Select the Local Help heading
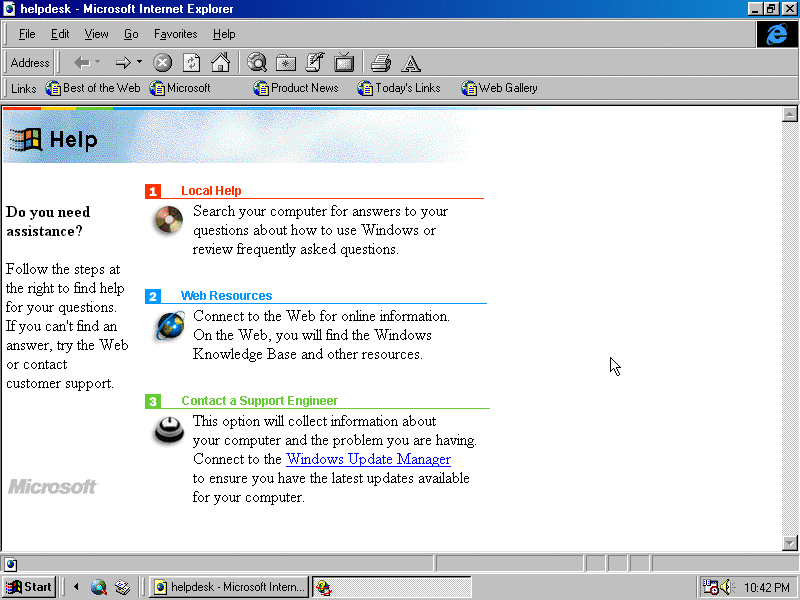Screen dimensions: 800x600 pyautogui.click(x=211, y=191)
